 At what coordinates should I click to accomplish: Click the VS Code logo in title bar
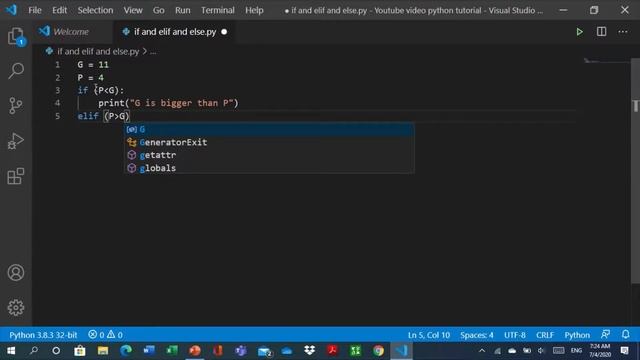click(x=11, y=10)
